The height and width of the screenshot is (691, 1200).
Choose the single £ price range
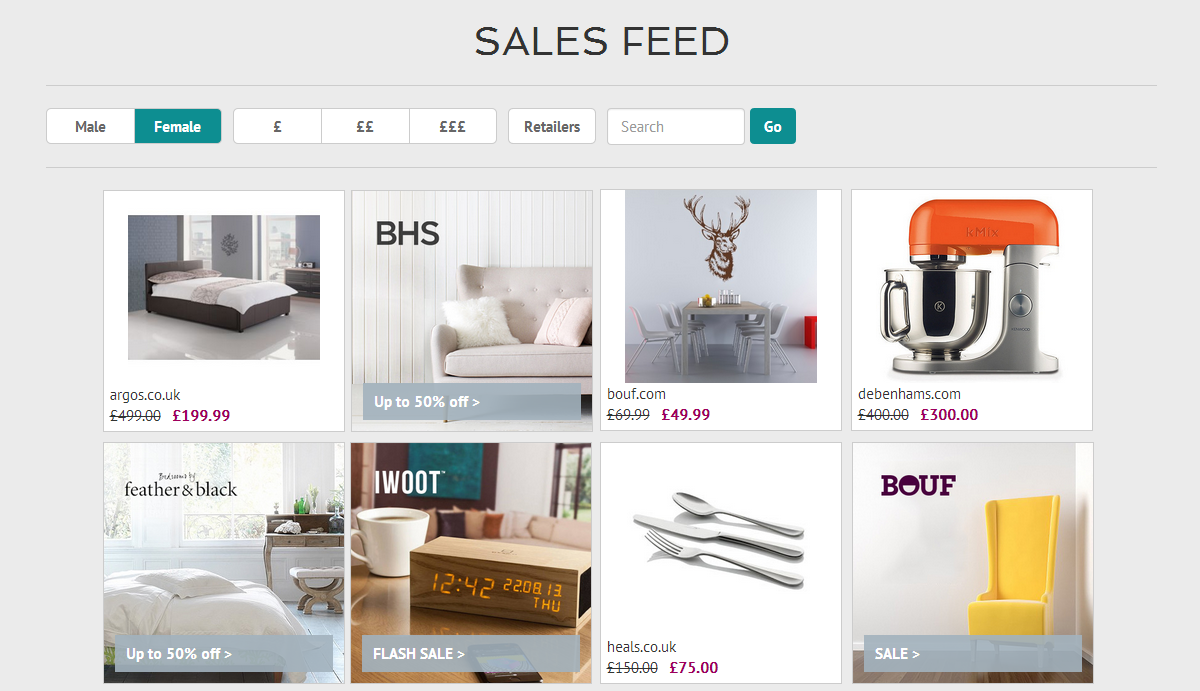(277, 127)
